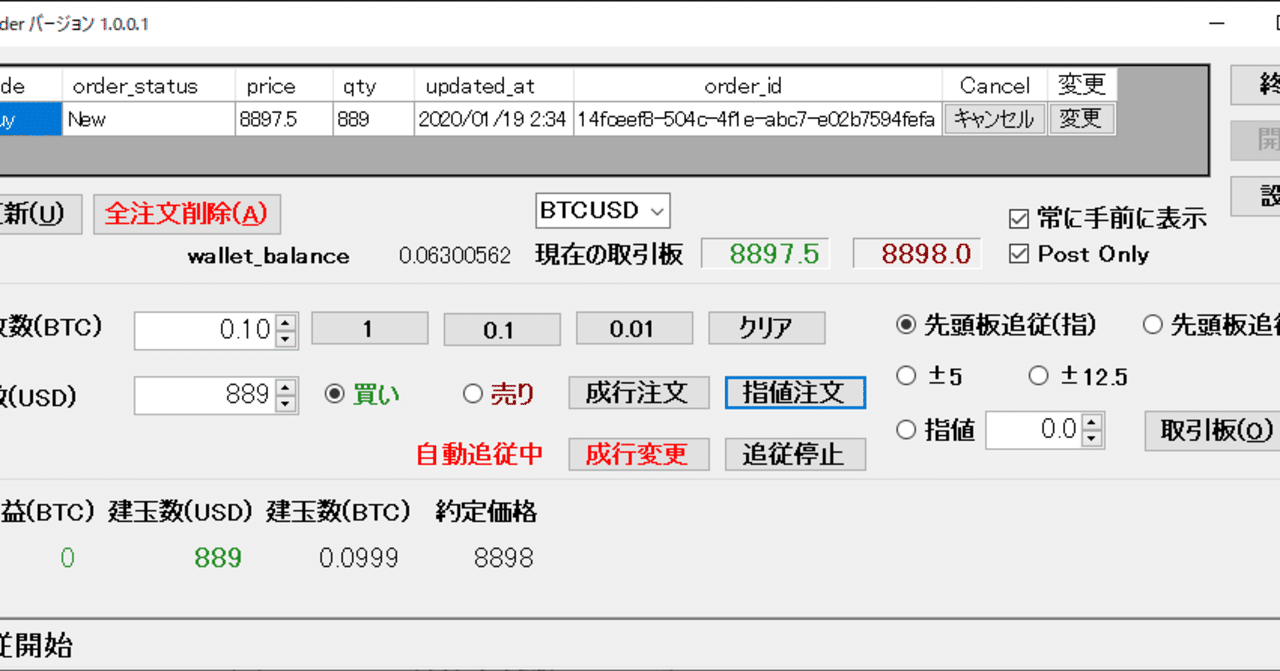Select the ±12.5 radio option
The width and height of the screenshot is (1280, 671).
point(1038,376)
